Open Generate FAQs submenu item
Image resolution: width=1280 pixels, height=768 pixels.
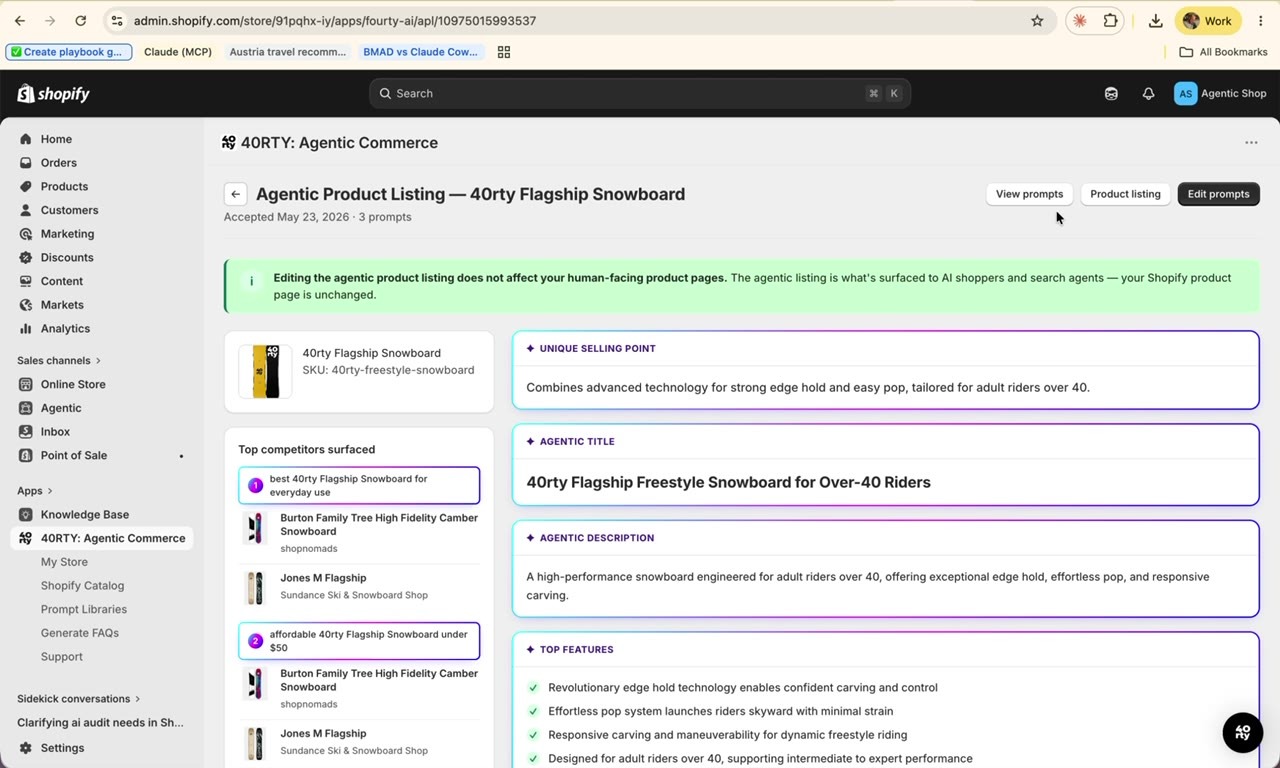tap(79, 633)
